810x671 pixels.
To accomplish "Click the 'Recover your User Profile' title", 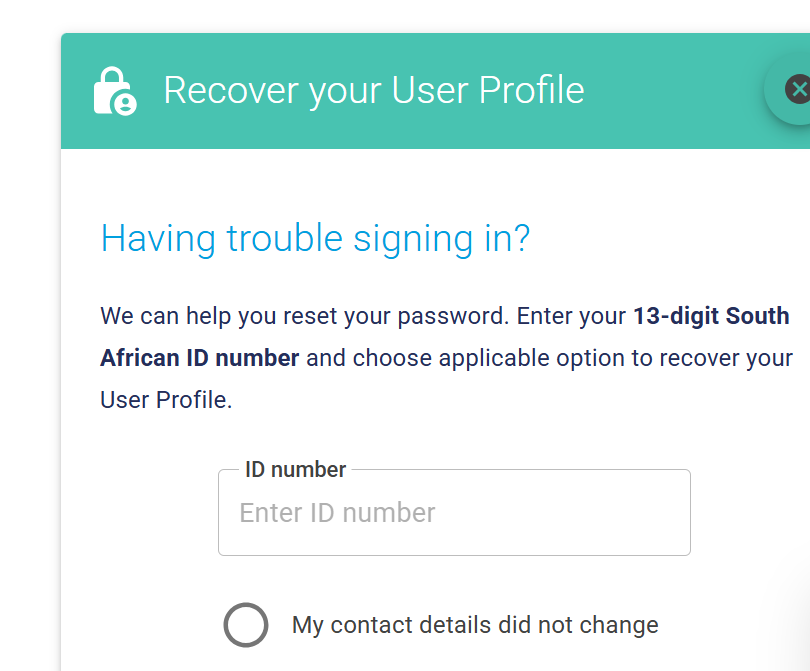I will (374, 90).
